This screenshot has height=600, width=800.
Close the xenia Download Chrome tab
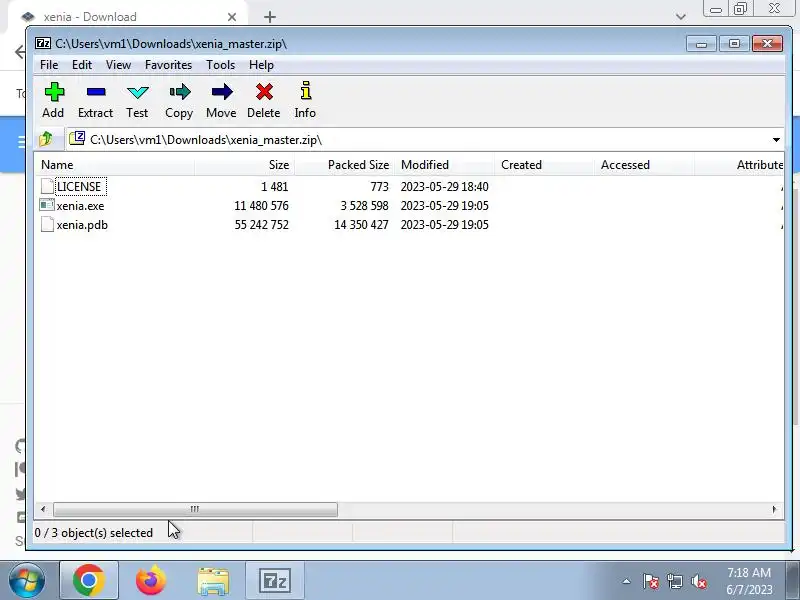pyautogui.click(x=232, y=17)
